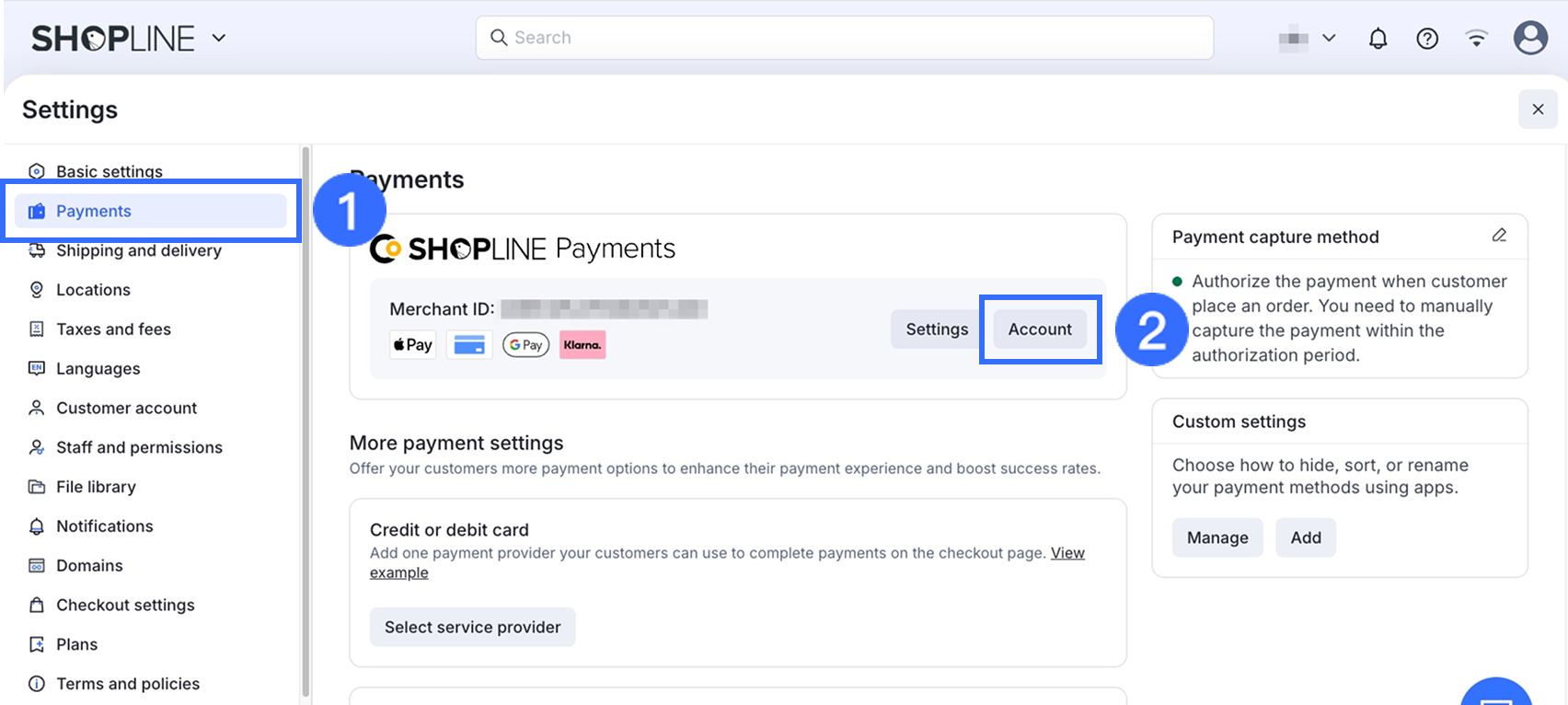Click the notifications bell icon
Screen dimensions: 1568x705
tap(1378, 39)
